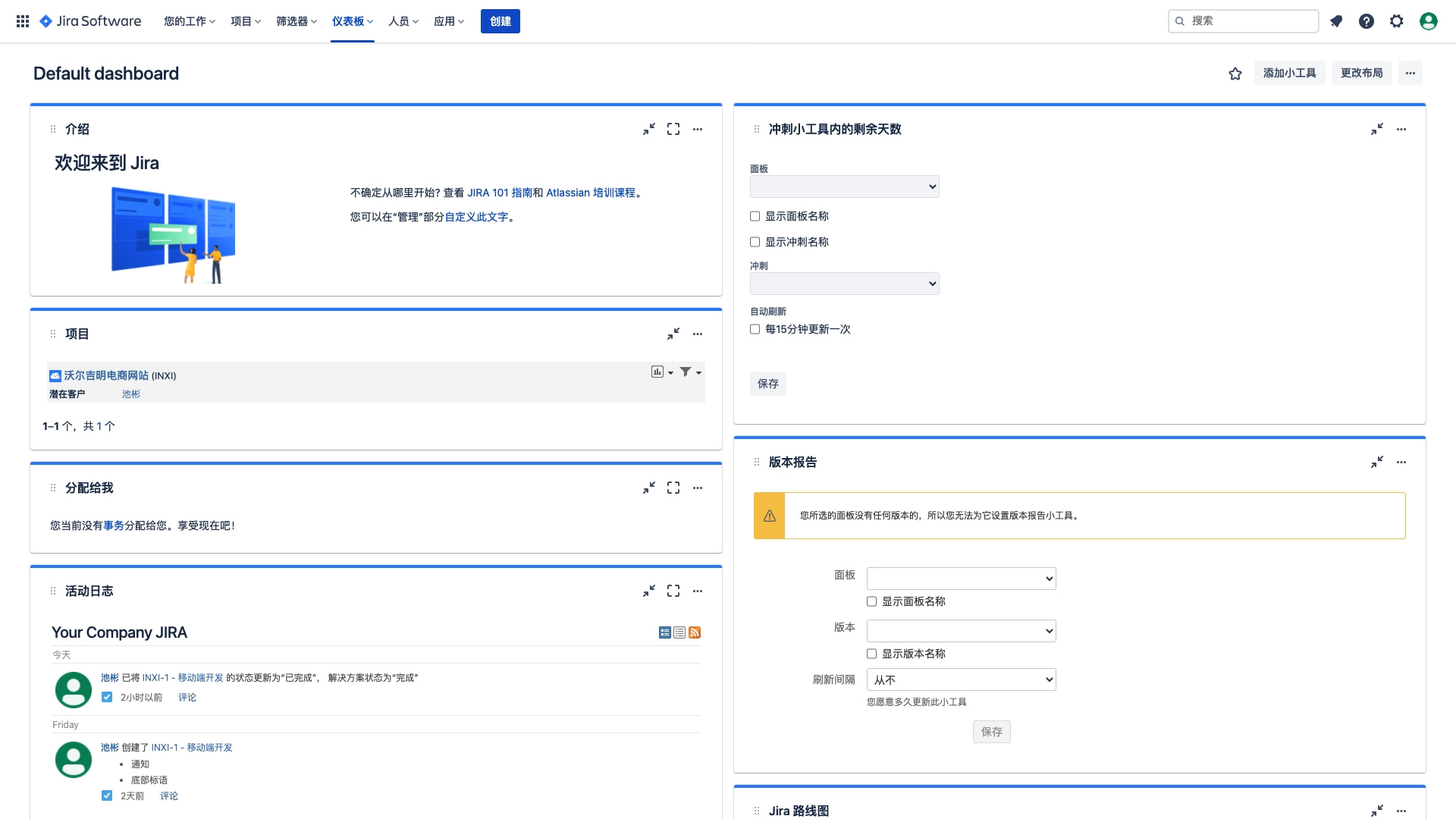Click the Jira Software logo

(90, 21)
